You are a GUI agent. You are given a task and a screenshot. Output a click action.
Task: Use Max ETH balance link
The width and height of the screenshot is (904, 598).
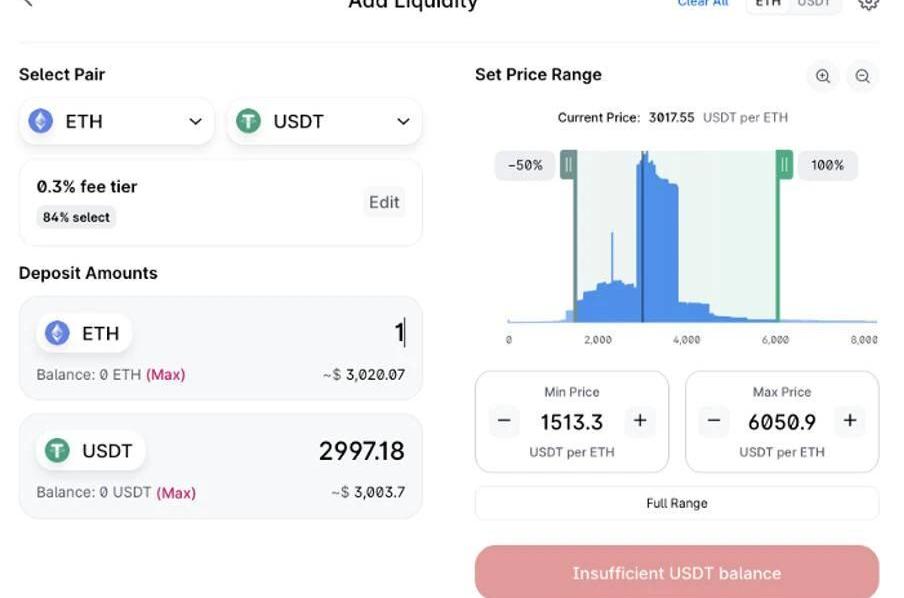click(x=166, y=375)
